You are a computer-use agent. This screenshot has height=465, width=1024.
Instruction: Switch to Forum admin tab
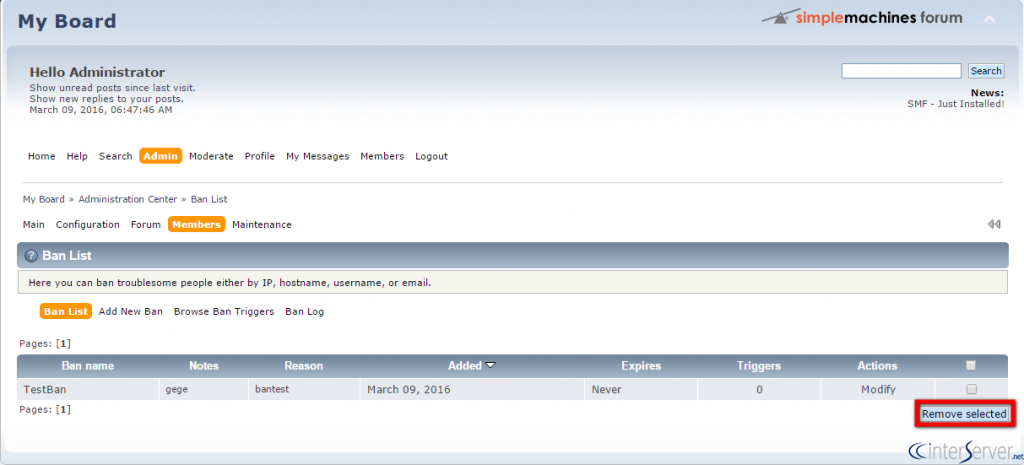(146, 224)
